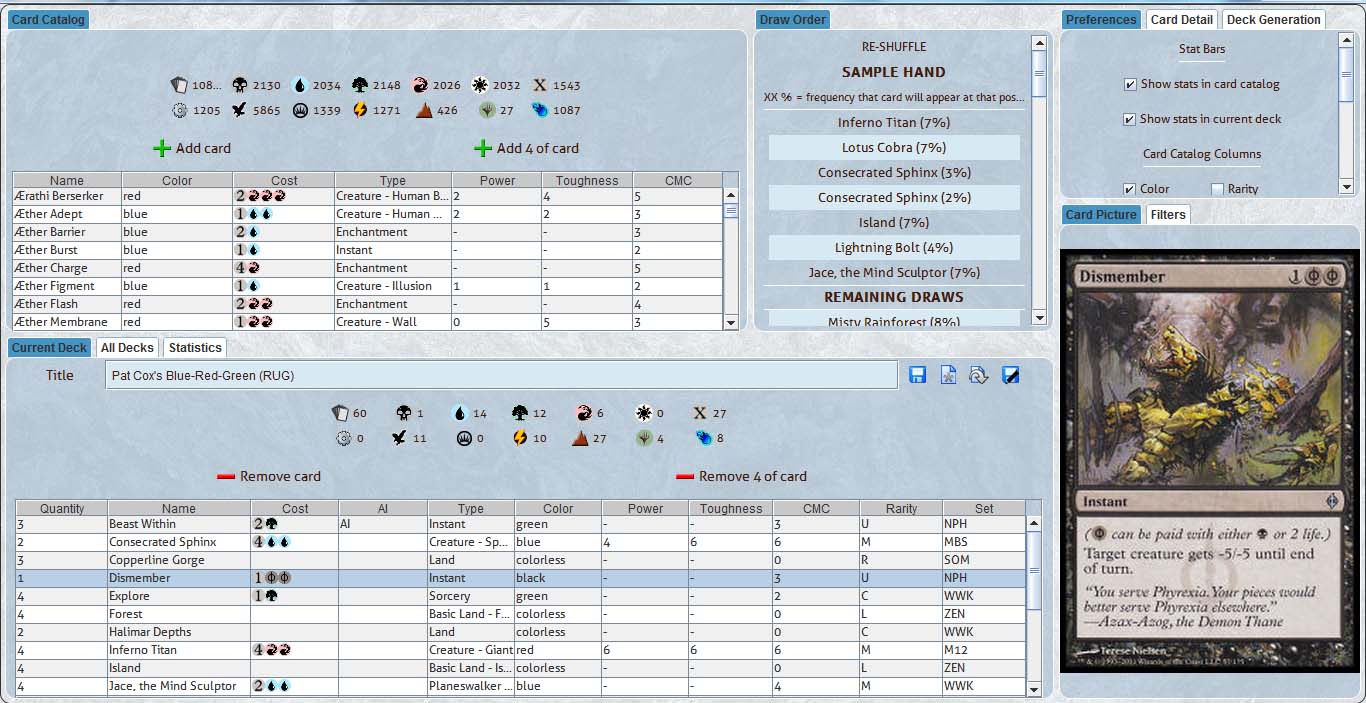Click the black skull icon in Card Catalog stats
The height and width of the screenshot is (703, 1366).
(240, 86)
